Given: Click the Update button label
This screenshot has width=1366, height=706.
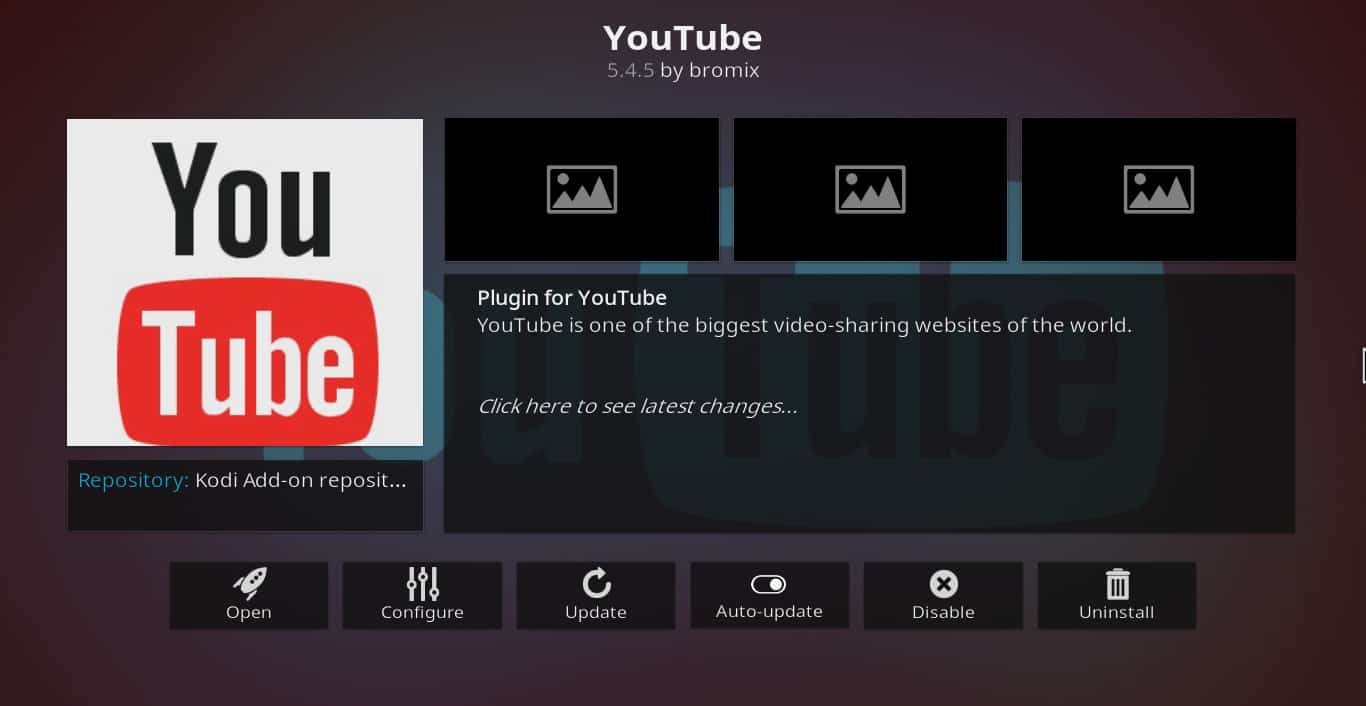Looking at the screenshot, I should (596, 612).
